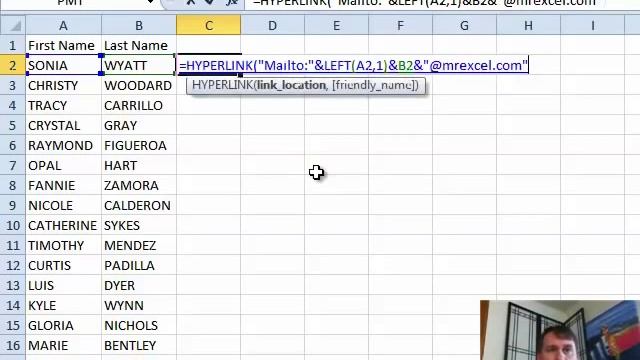Image resolution: width=640 pixels, height=360 pixels.
Task: Click cell containing TIMOTHY
Action: (x=63, y=245)
